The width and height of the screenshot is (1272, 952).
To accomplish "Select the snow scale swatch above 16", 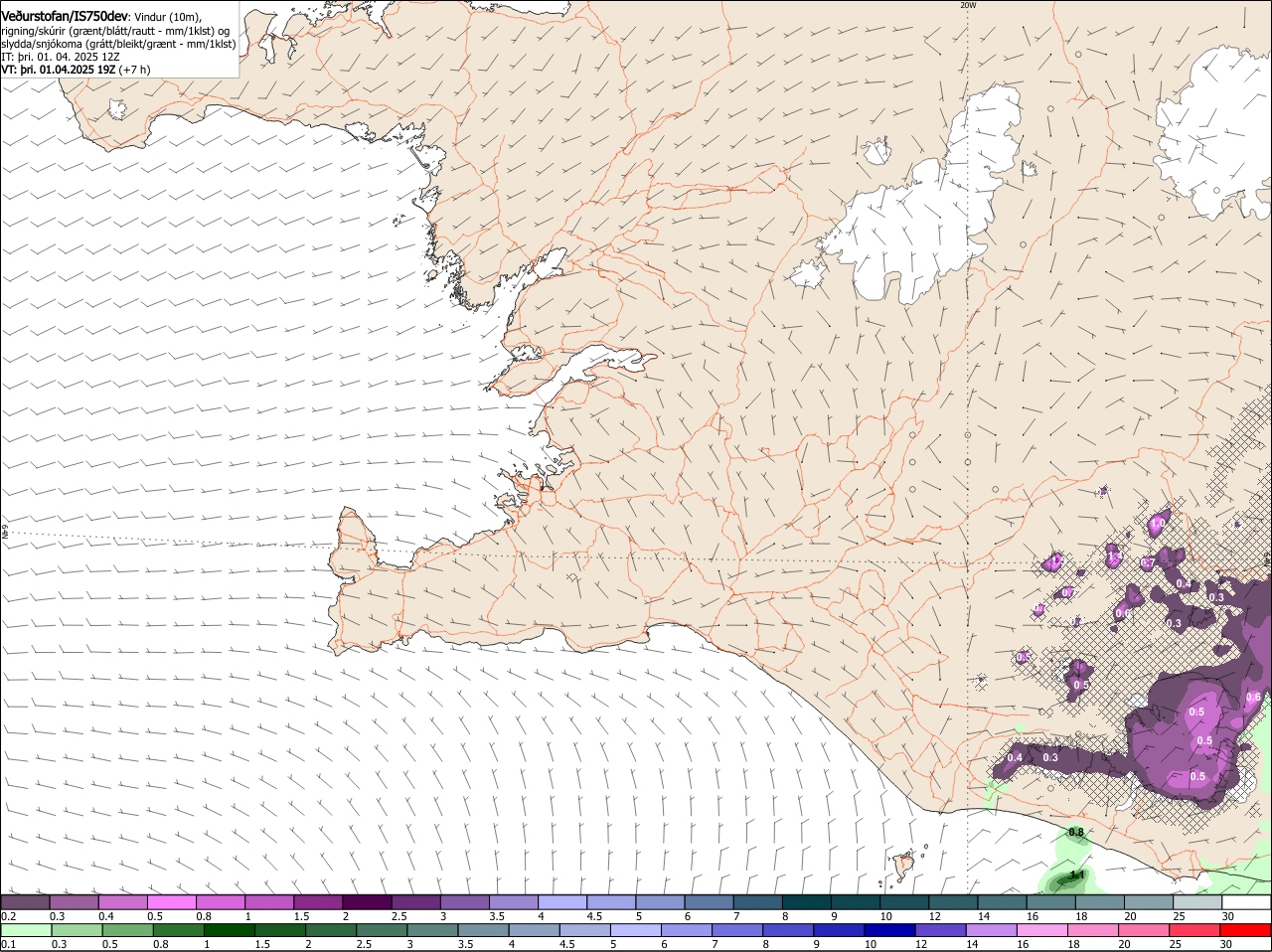I will 1048,902.
